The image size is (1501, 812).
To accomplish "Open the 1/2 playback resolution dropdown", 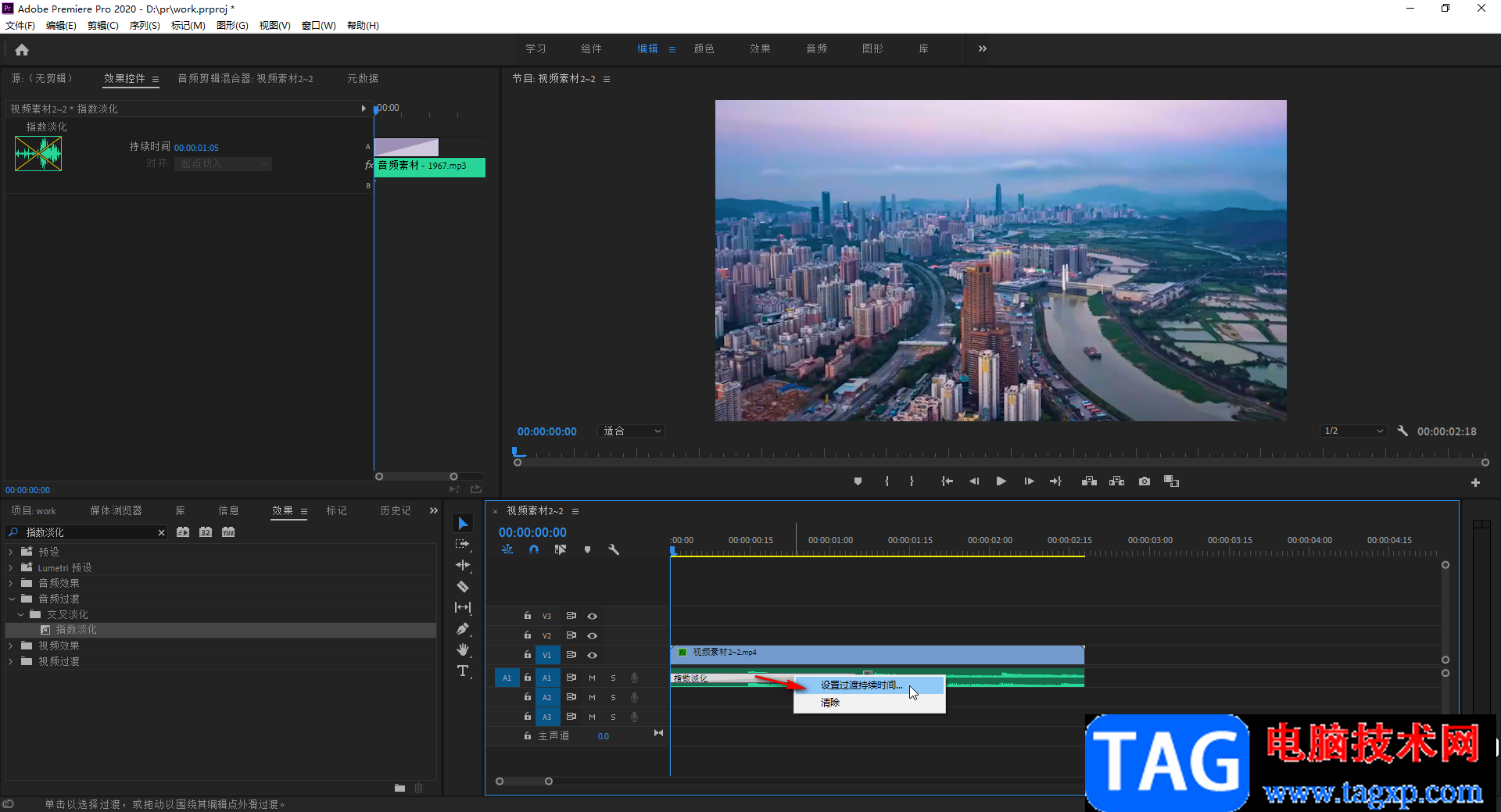I will coord(1354,431).
